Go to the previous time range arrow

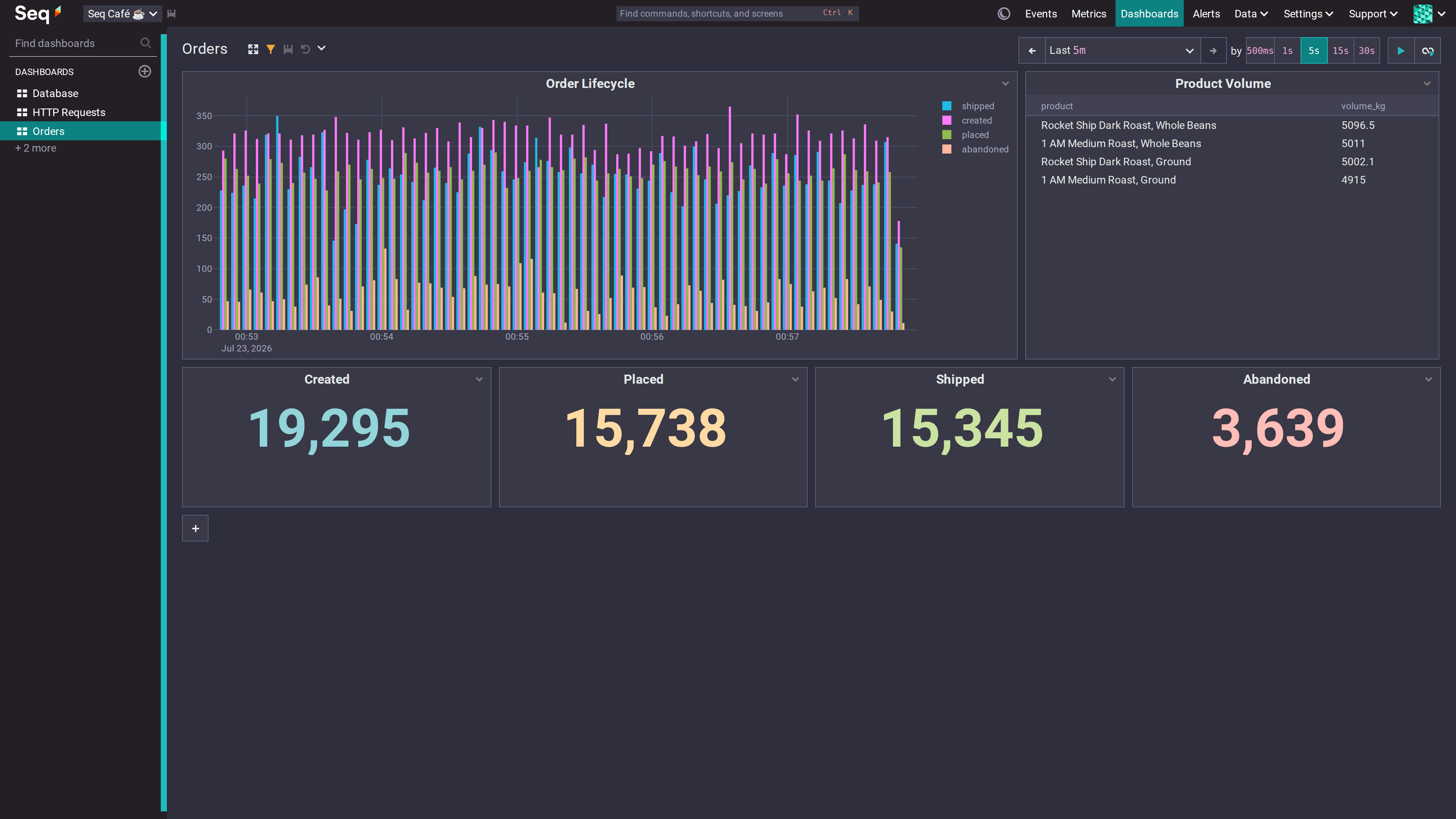pos(1032,50)
